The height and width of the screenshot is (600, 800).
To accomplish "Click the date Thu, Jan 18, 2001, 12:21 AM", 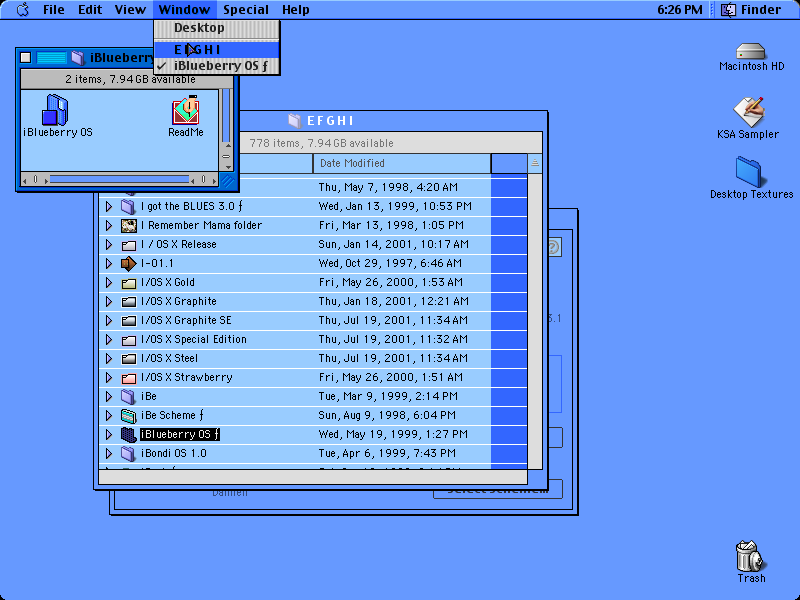I will coord(393,302).
